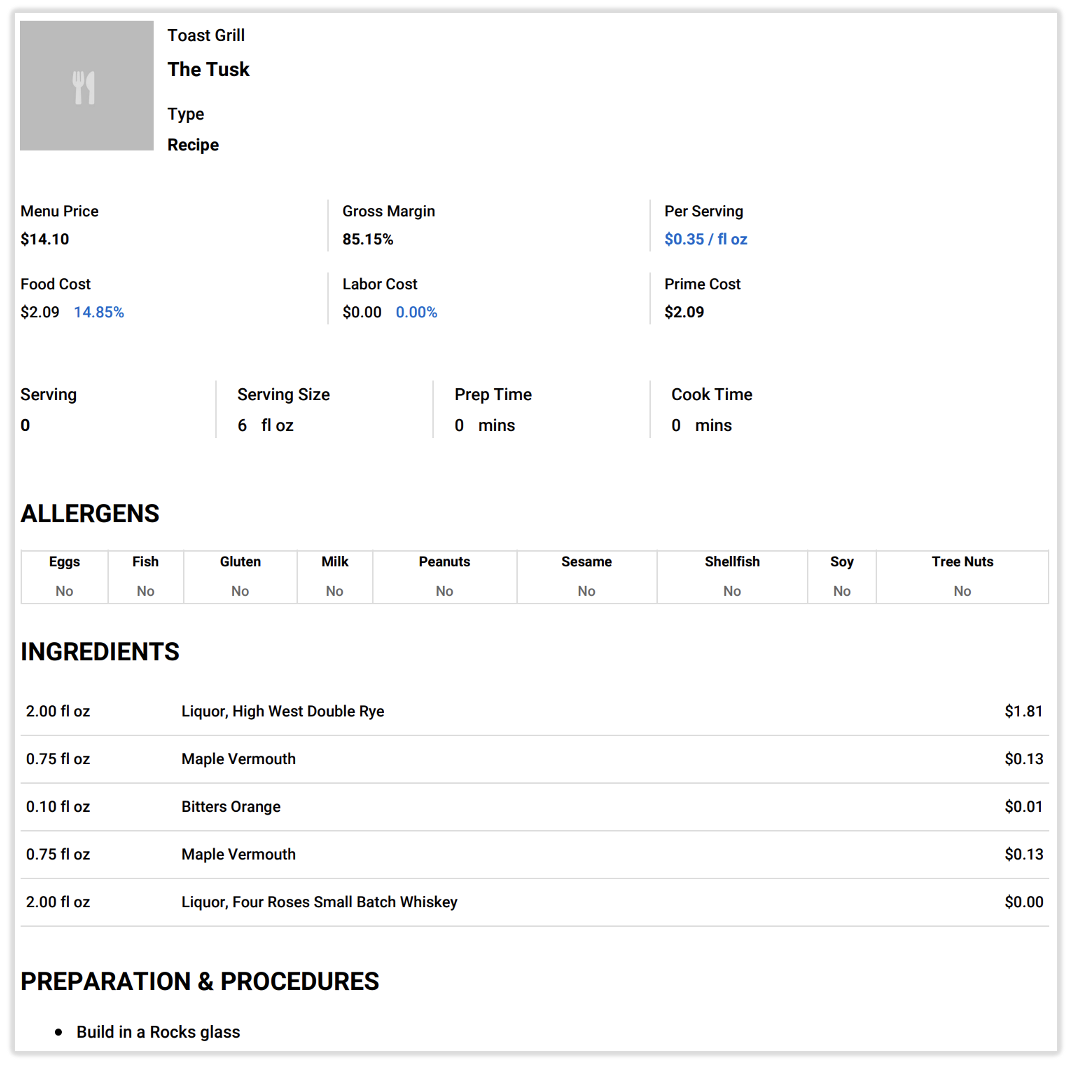Select The Tusk recipe title
The image size is (1072, 1066).
click(x=208, y=69)
